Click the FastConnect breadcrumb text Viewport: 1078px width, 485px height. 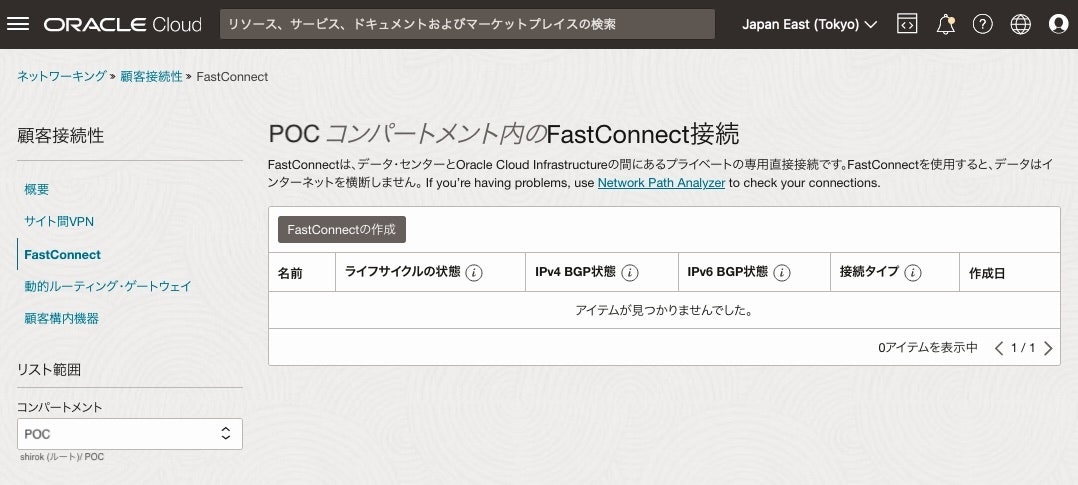(232, 76)
